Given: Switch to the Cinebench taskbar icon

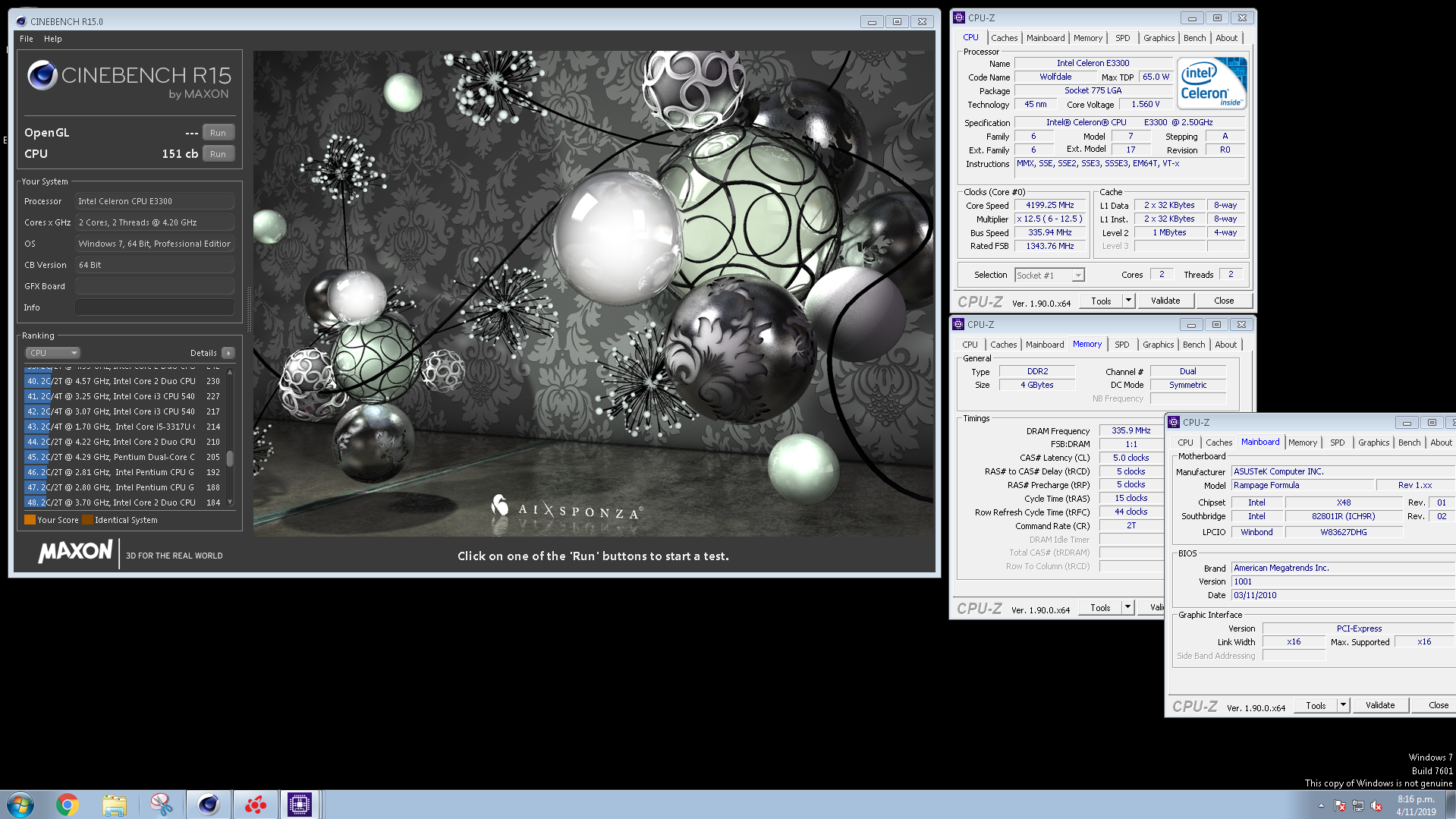Looking at the screenshot, I should click(208, 805).
